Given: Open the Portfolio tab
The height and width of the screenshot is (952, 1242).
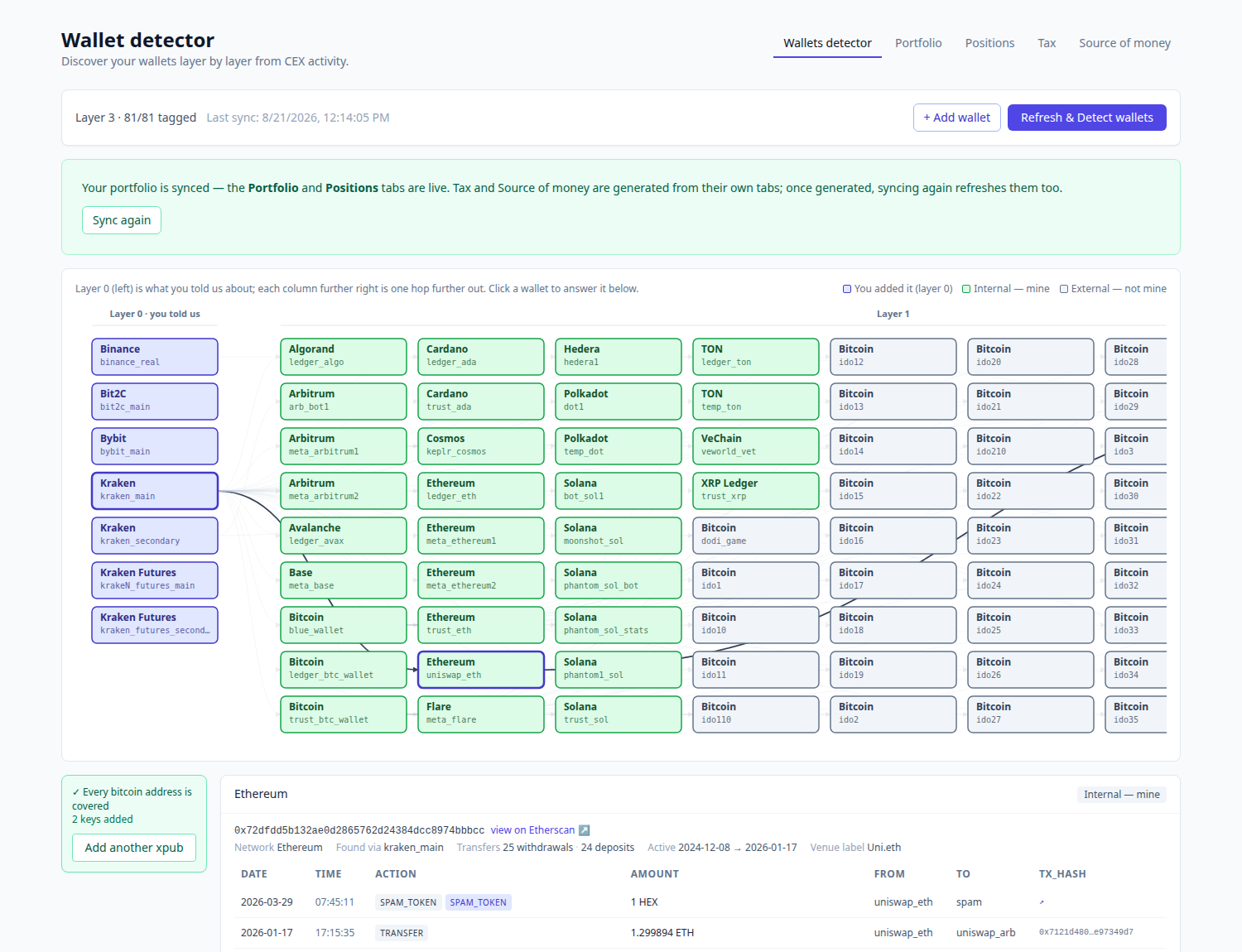Looking at the screenshot, I should pos(918,43).
